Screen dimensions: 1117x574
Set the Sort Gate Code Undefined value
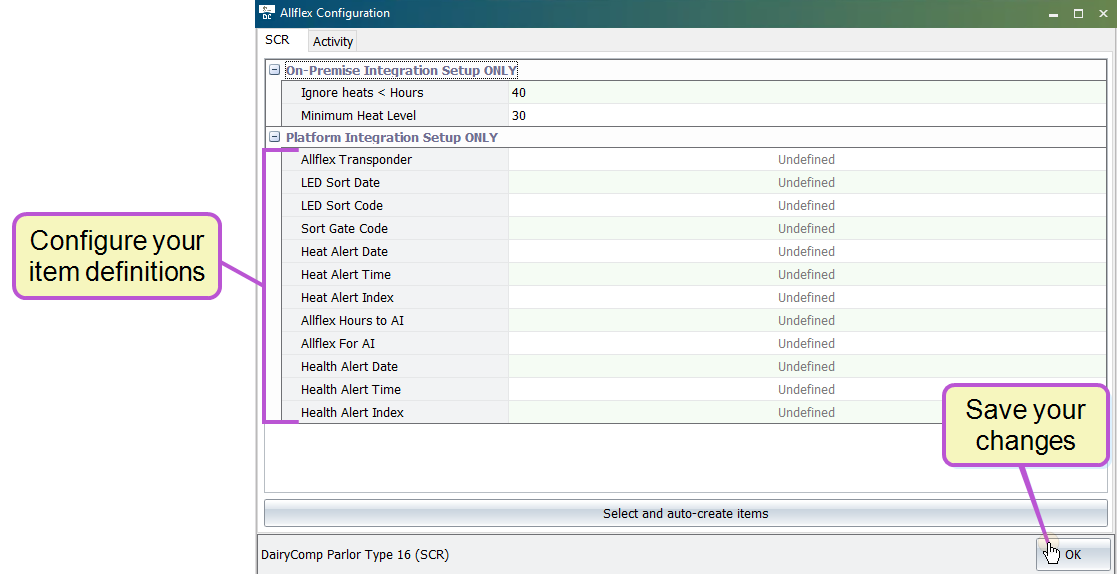pos(808,229)
